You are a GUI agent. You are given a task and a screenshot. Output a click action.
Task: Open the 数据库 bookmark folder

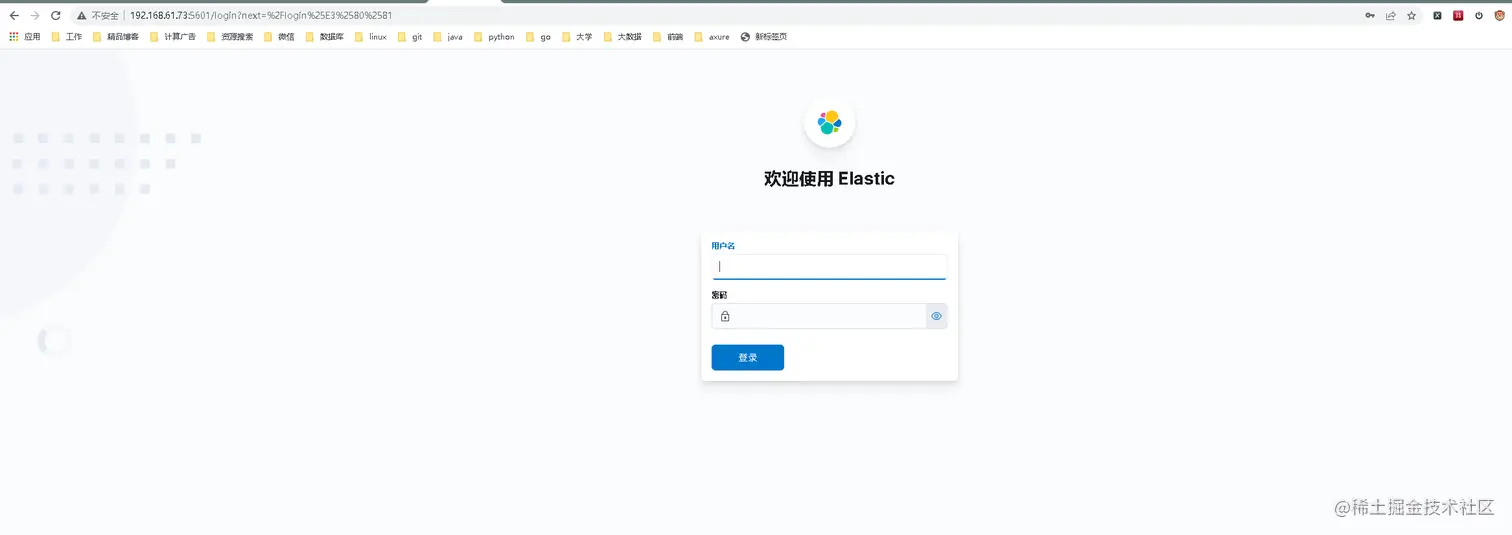pos(324,37)
